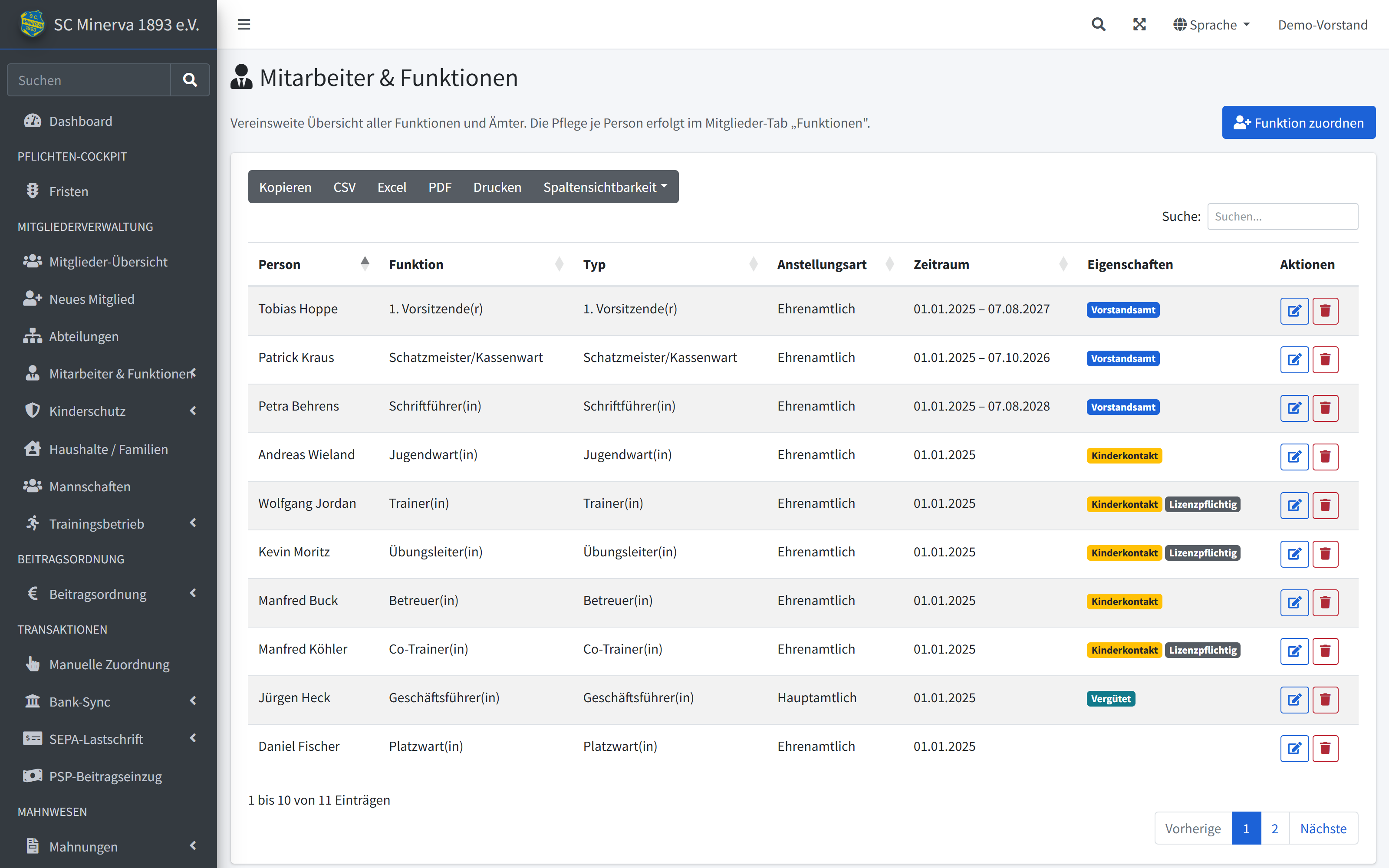This screenshot has width=1389, height=868.
Task: Open Mannschaften in the sidebar
Action: [109, 486]
